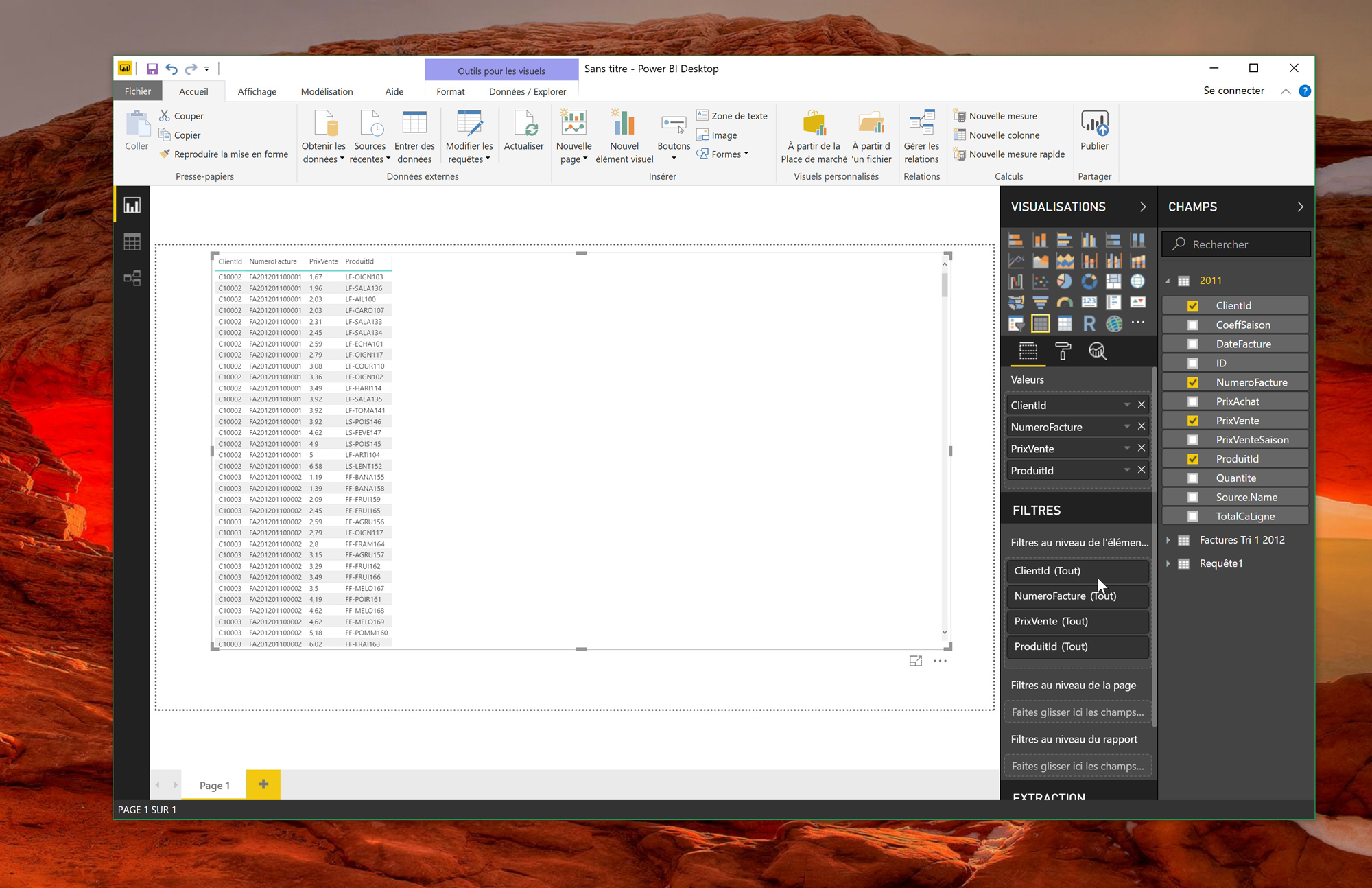The width and height of the screenshot is (1372, 888).
Task: Open the Fichier menu
Action: pos(138,91)
